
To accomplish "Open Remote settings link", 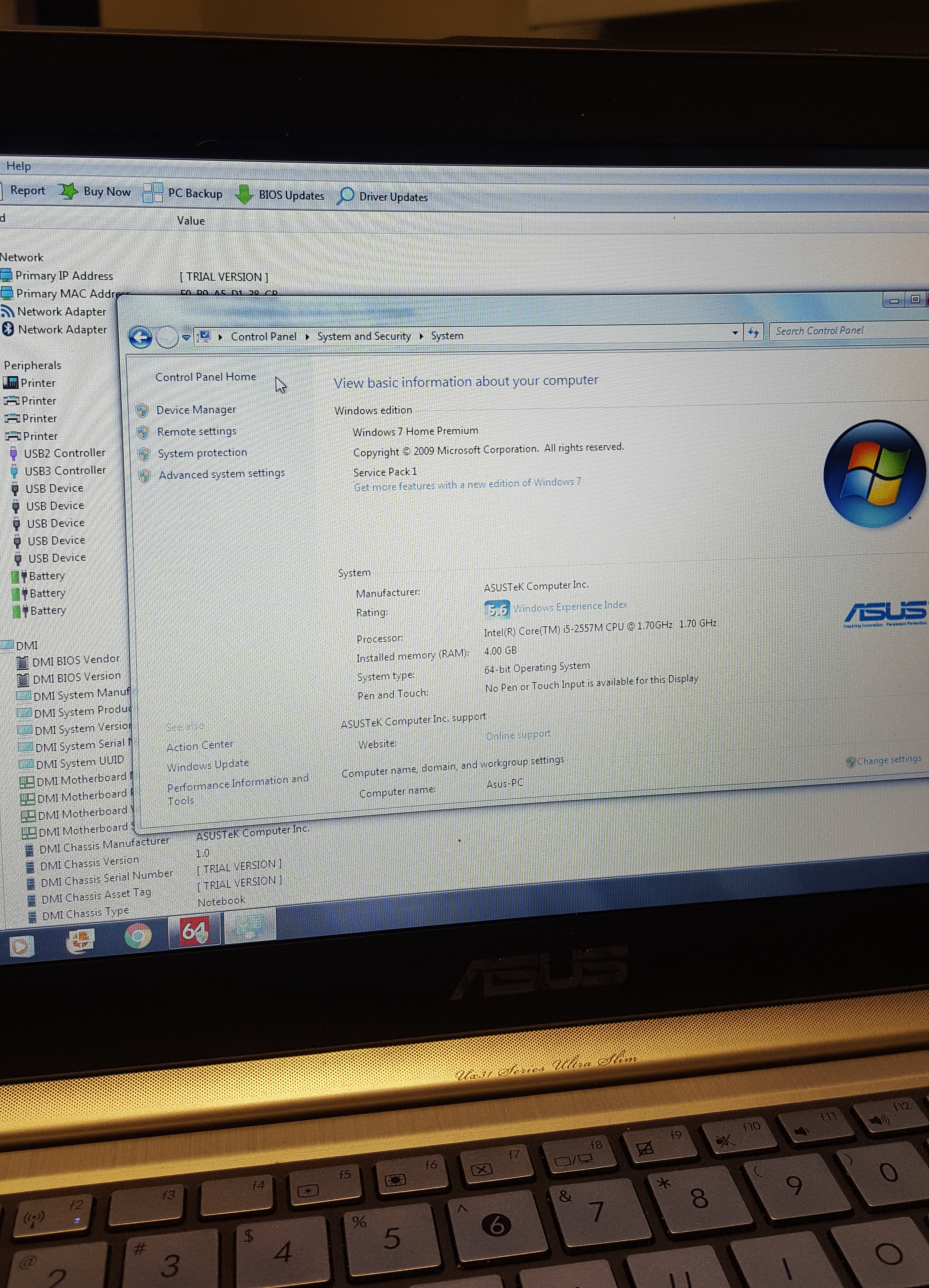I will coord(196,431).
